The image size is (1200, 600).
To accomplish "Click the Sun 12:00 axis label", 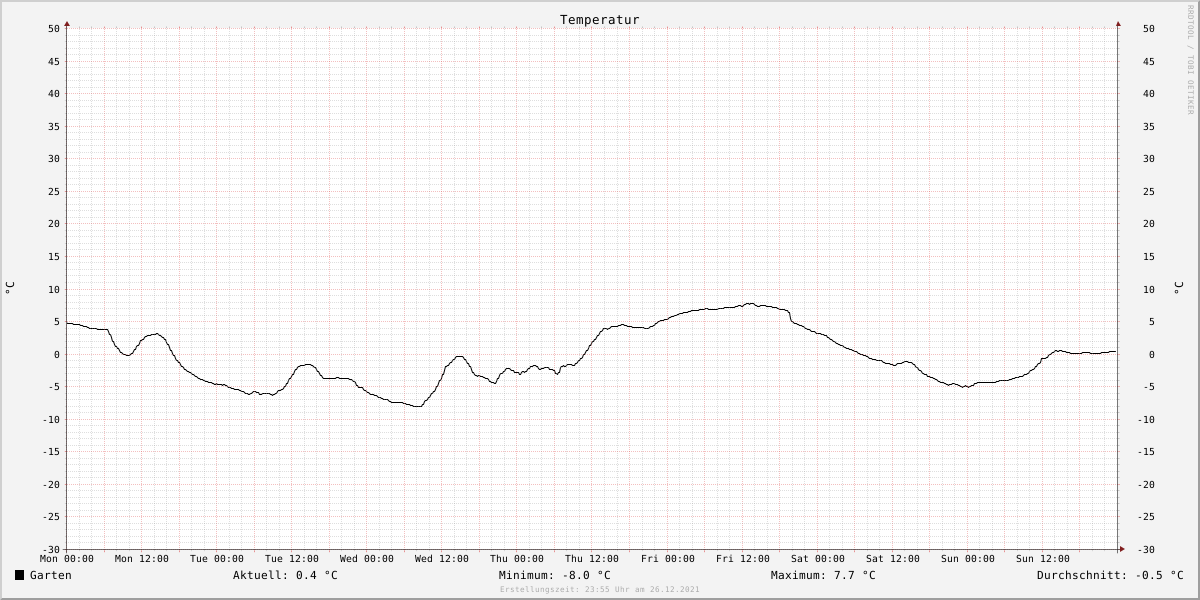I will (1043, 559).
